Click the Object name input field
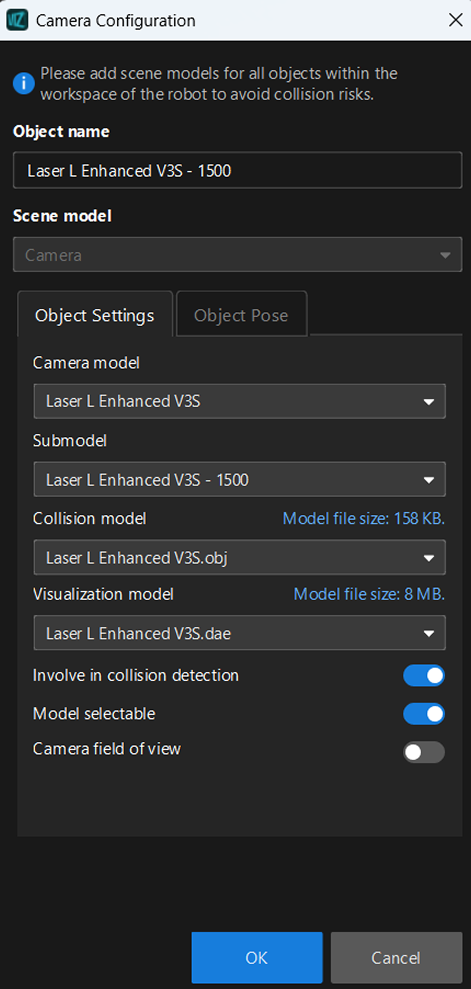This screenshot has width=471, height=989. pyautogui.click(x=237, y=171)
